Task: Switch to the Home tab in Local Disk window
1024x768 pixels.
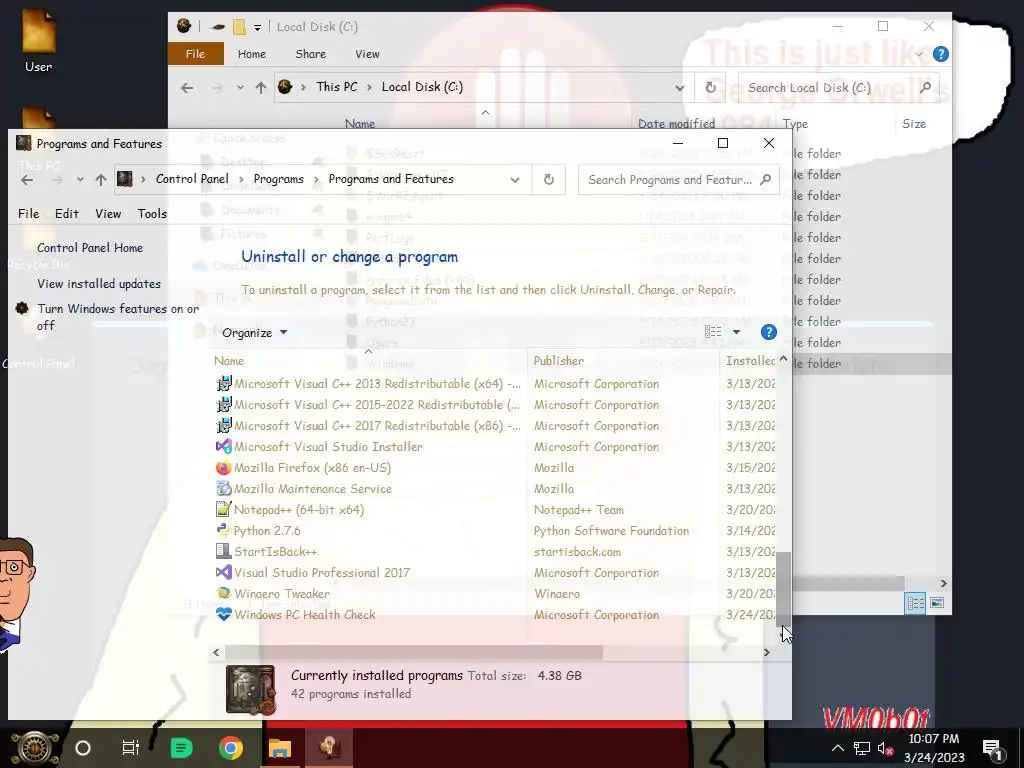Action: tap(251, 54)
